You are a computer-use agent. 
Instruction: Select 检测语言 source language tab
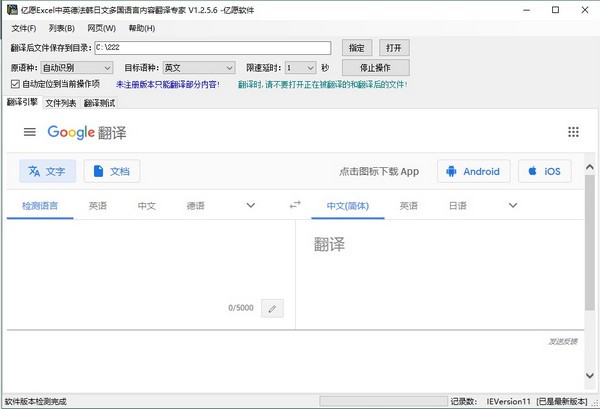(x=40, y=206)
